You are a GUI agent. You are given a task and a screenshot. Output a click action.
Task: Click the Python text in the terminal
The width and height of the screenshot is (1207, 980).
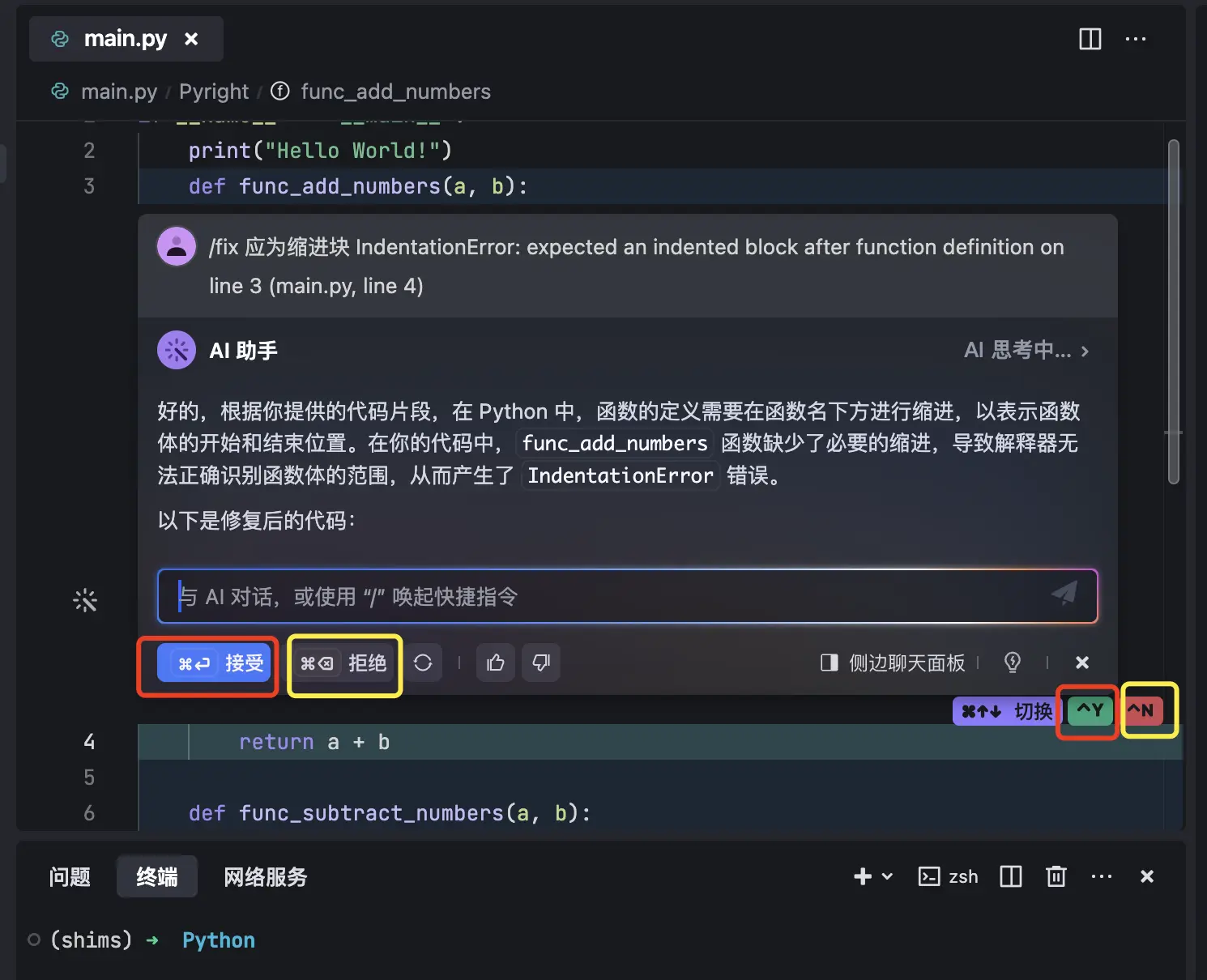click(219, 940)
